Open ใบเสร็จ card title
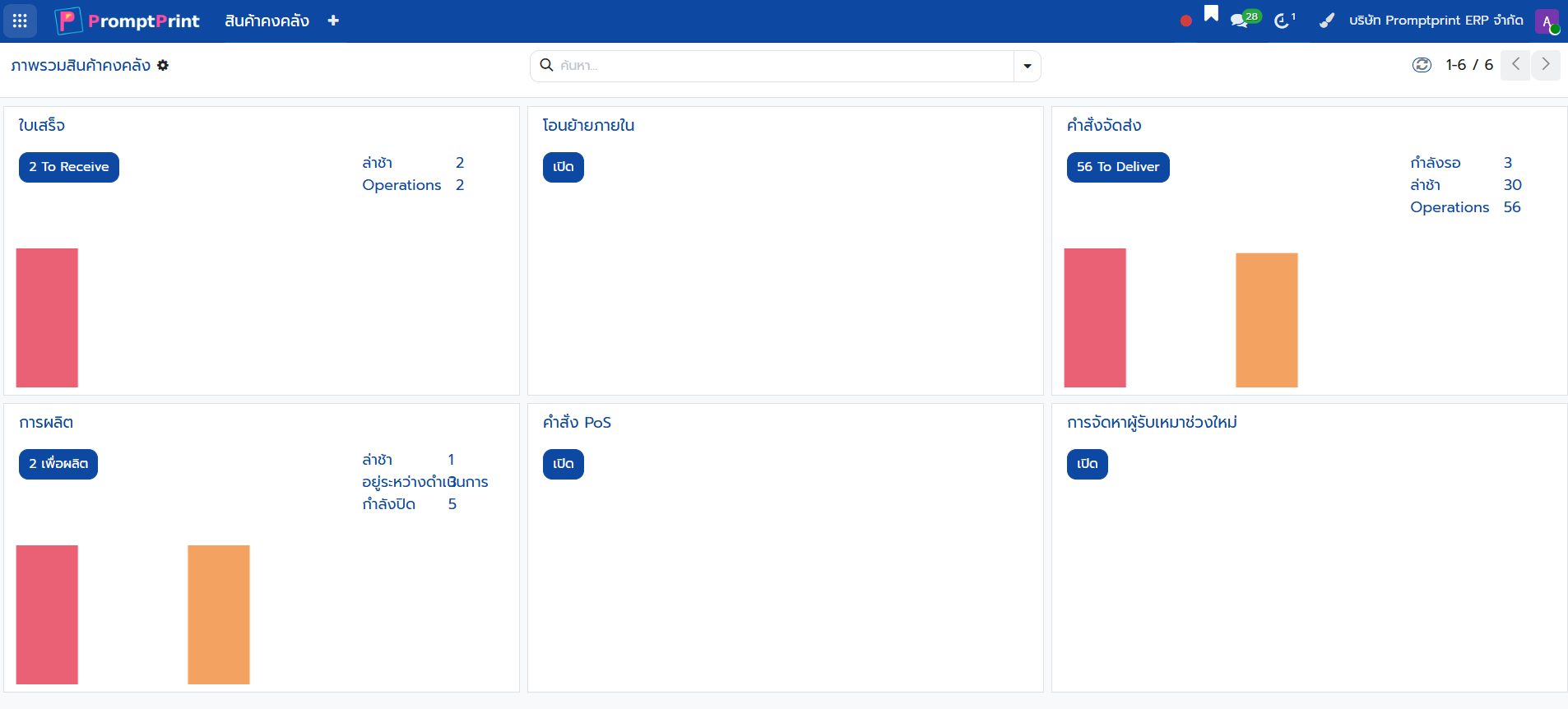 click(x=42, y=125)
